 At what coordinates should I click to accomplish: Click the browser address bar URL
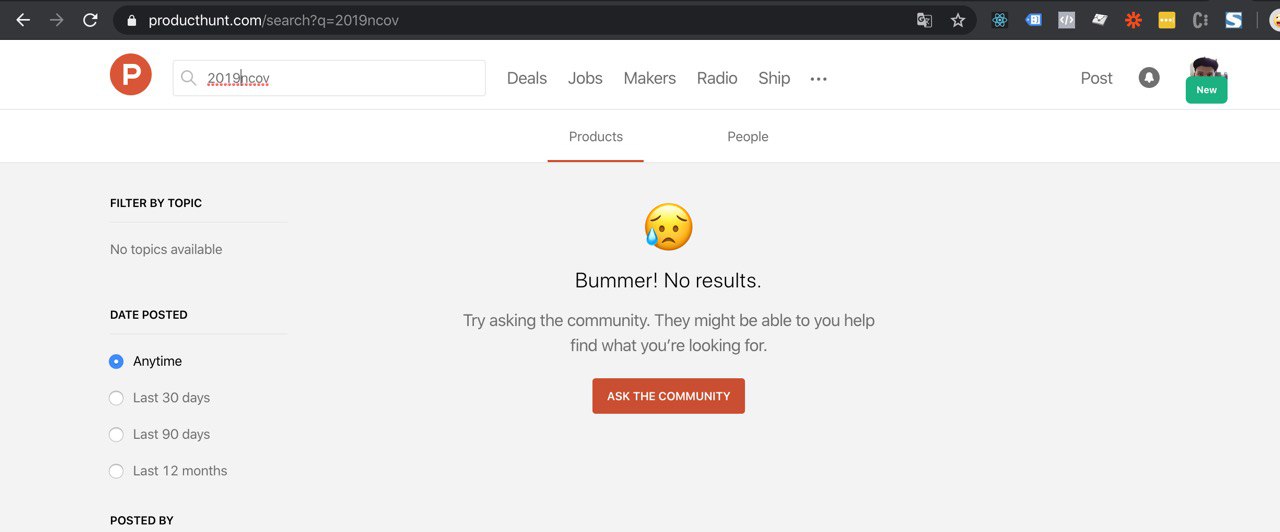[x=274, y=20]
